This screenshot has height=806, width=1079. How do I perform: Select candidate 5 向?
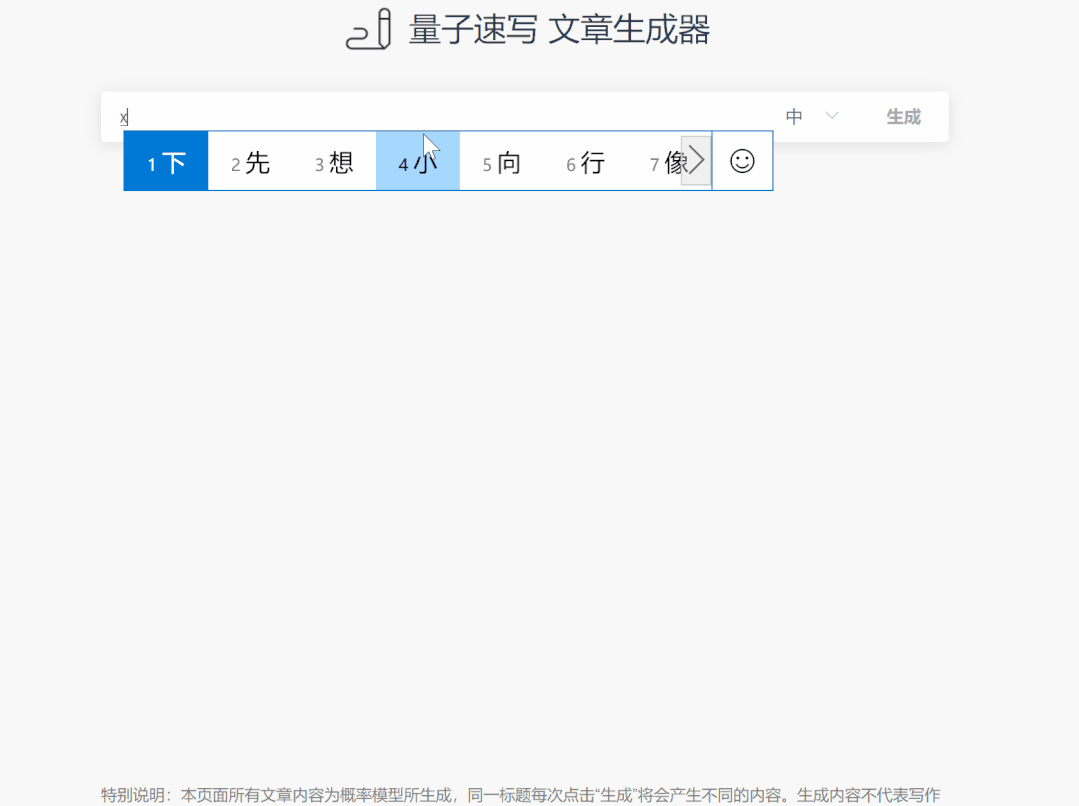click(x=502, y=161)
